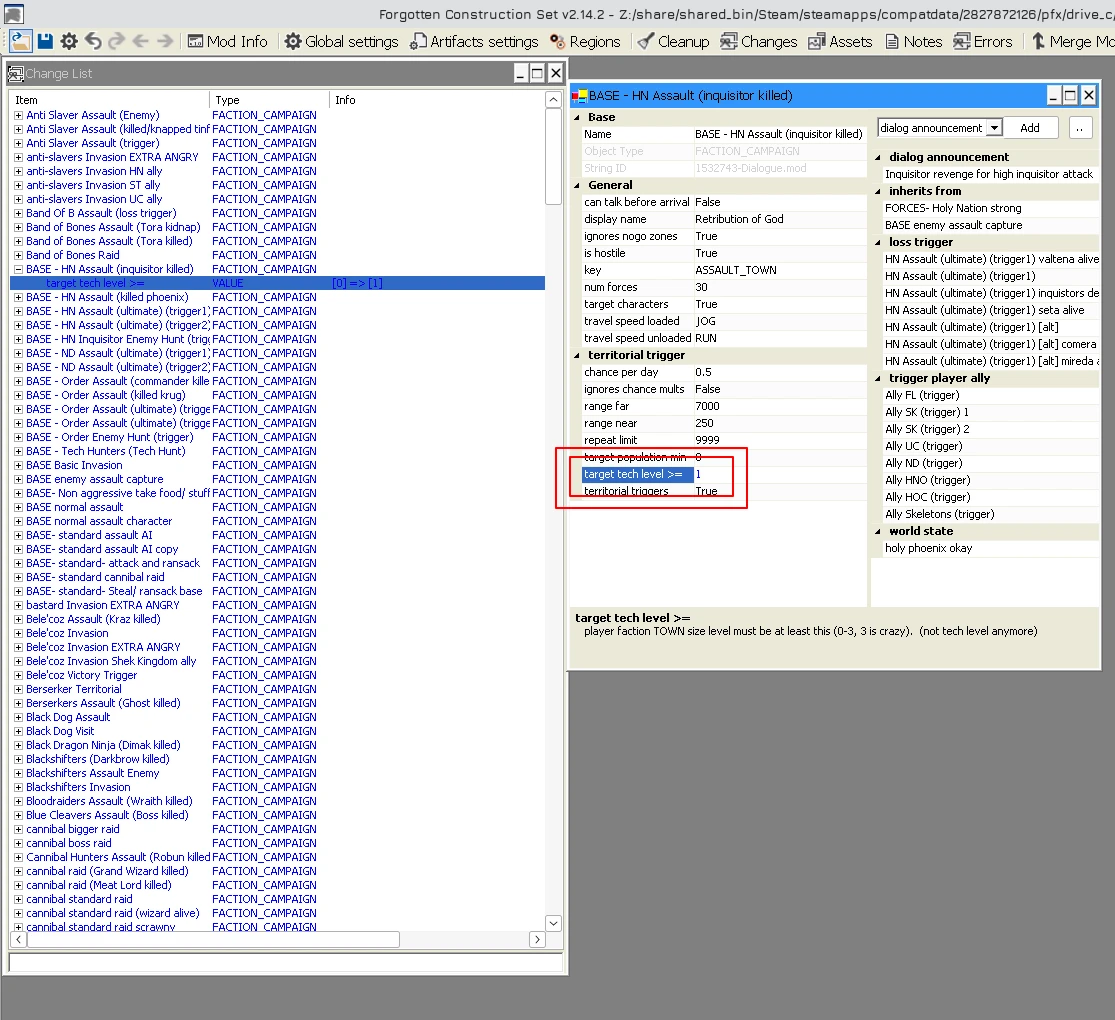The image size is (1115, 1020).
Task: Click the Add button
Action: [x=1030, y=128]
